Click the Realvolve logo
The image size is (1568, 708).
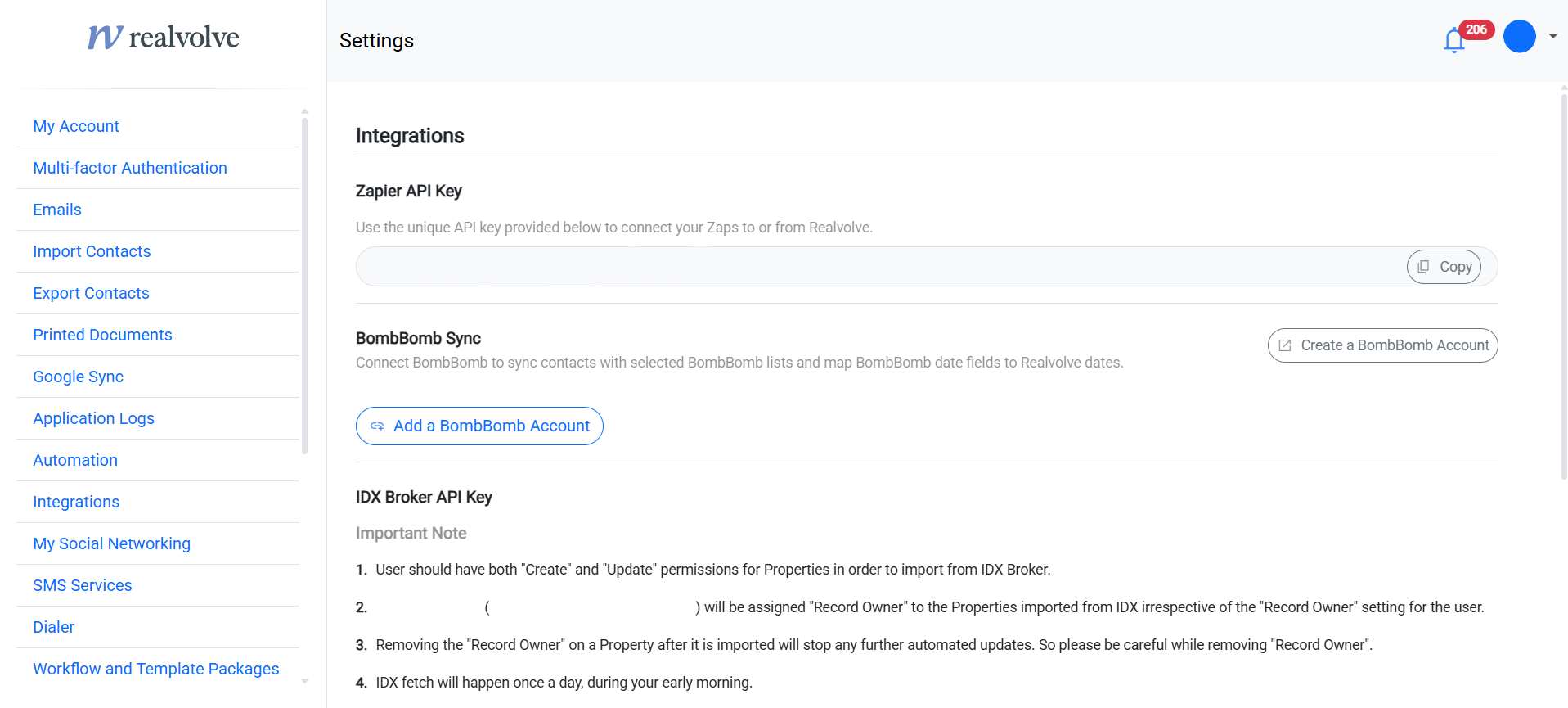(x=164, y=37)
